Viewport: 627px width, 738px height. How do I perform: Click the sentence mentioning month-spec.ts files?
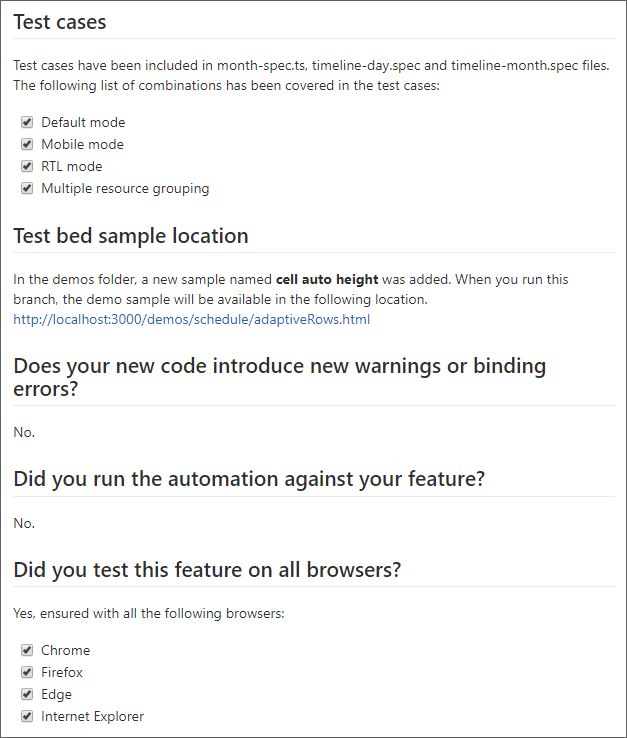click(x=311, y=65)
